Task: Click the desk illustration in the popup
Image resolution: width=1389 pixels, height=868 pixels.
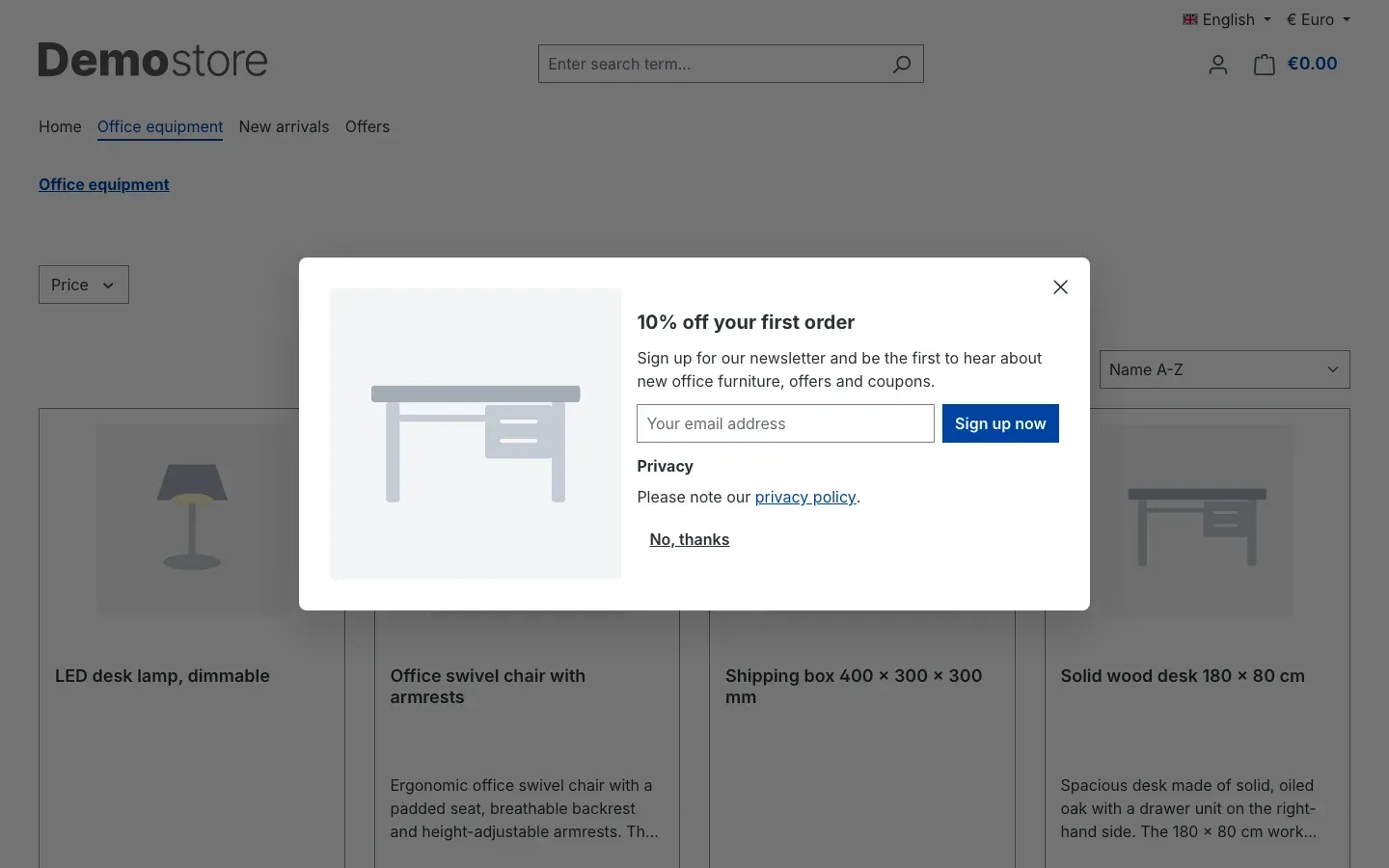Action: tap(476, 433)
